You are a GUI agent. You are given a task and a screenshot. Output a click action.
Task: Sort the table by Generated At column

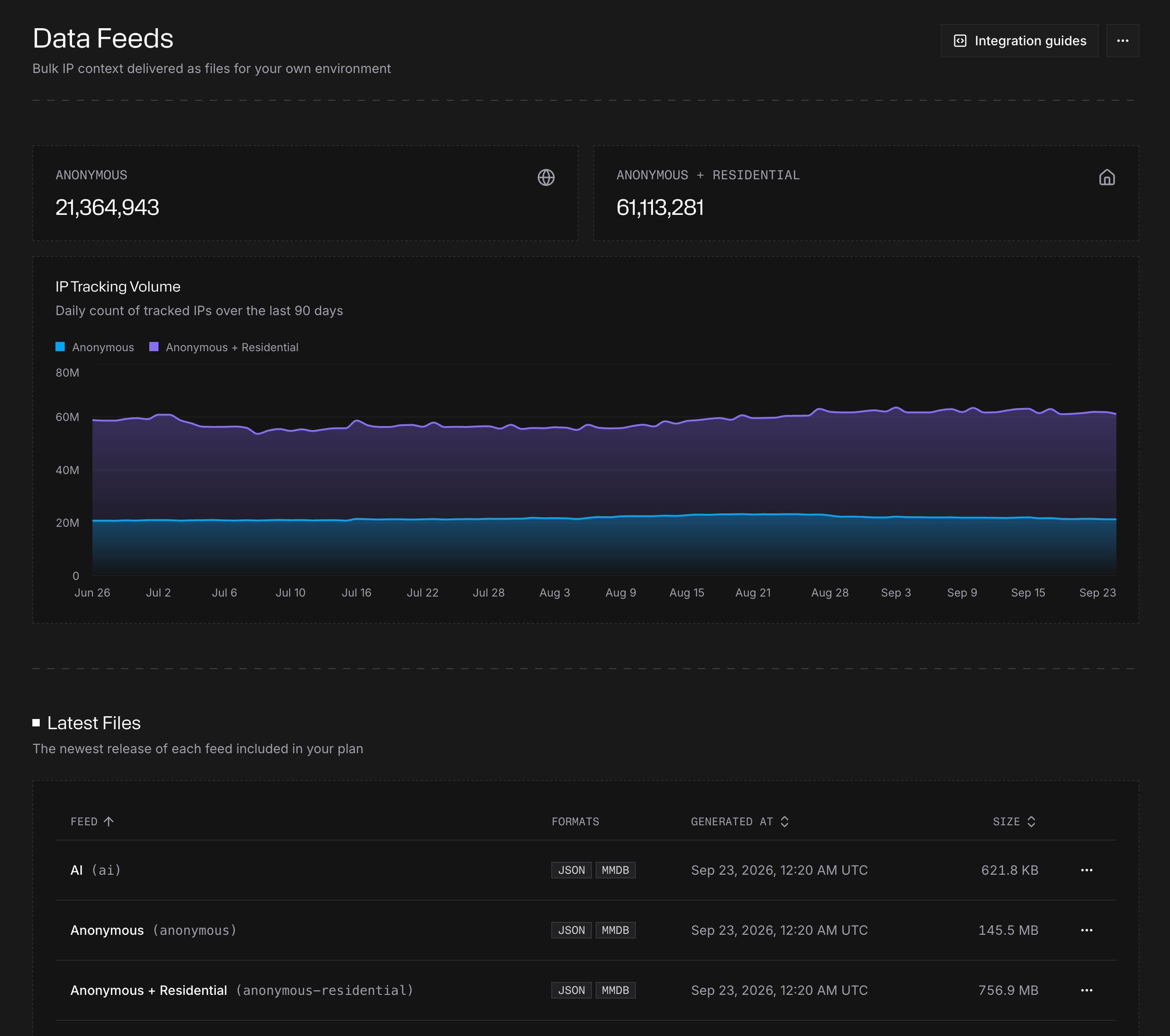pos(739,821)
